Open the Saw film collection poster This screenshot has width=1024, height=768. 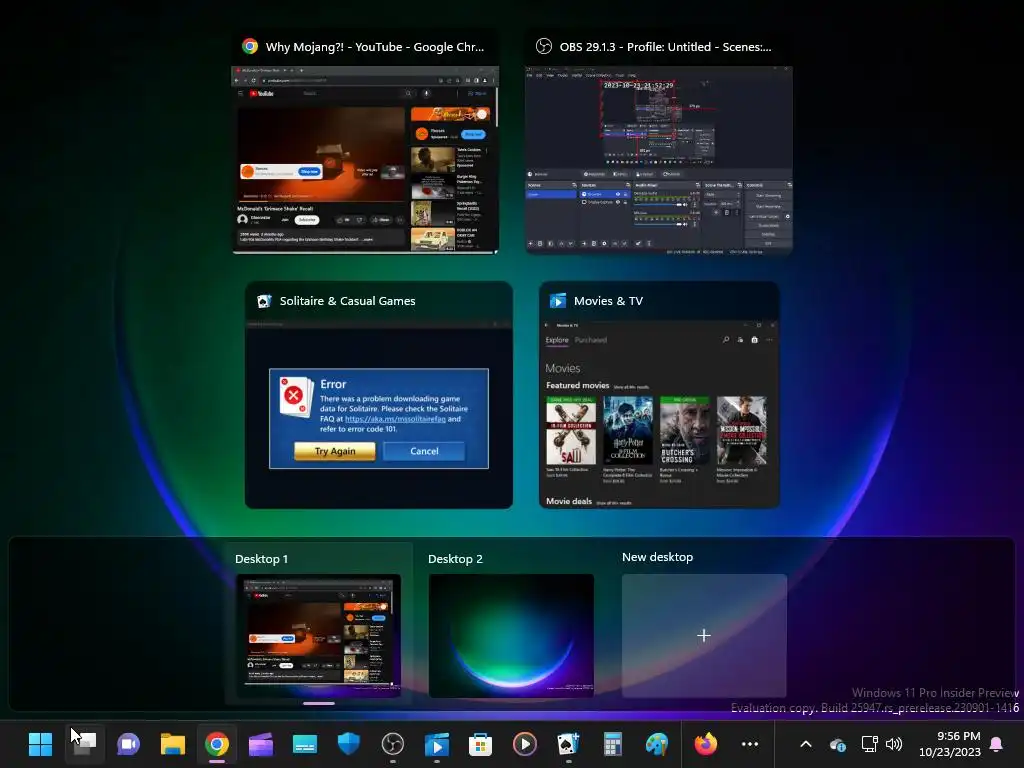pos(571,430)
